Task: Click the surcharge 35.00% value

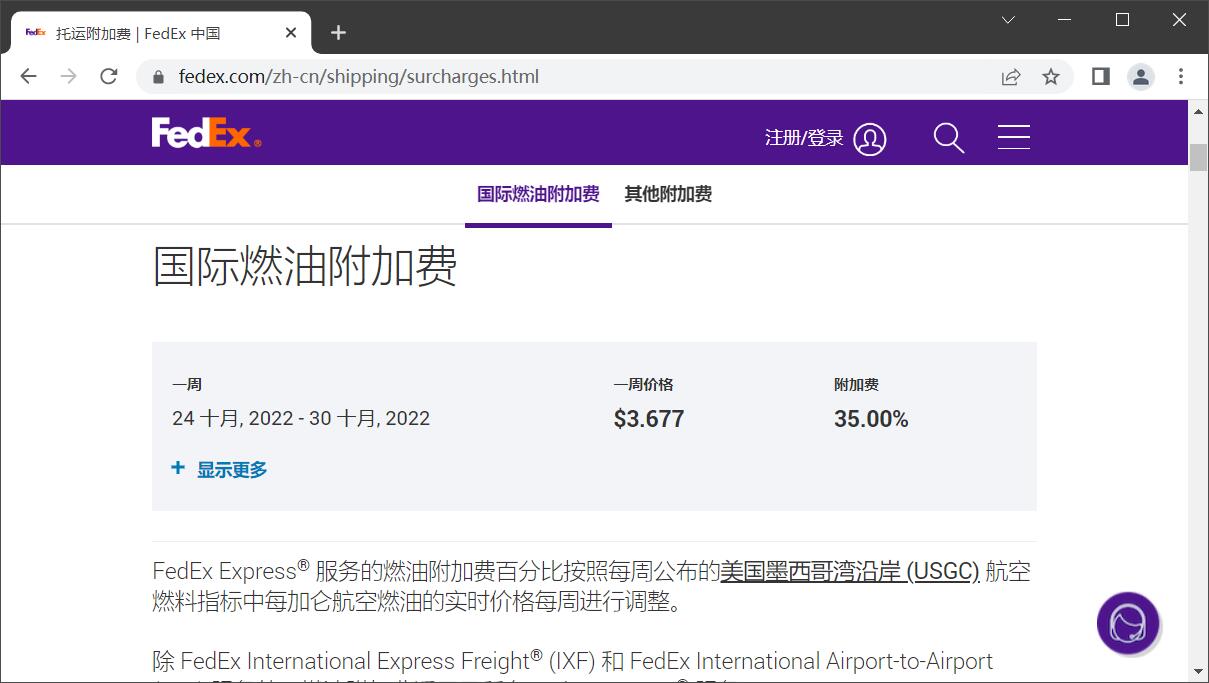Action: point(871,419)
